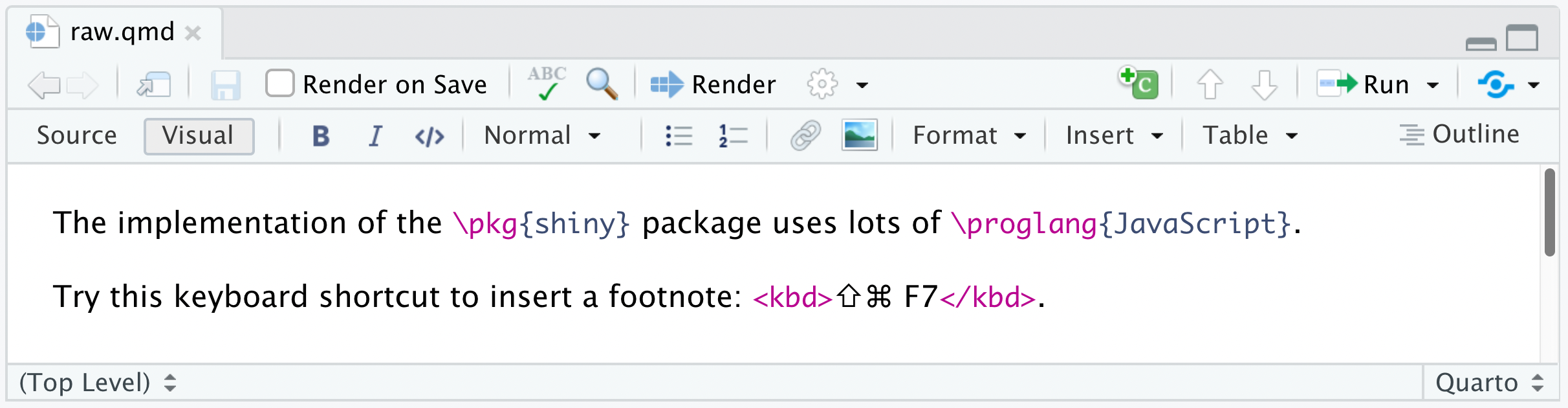Open the Format menu
This screenshot has height=408, width=1568.
coord(968,135)
